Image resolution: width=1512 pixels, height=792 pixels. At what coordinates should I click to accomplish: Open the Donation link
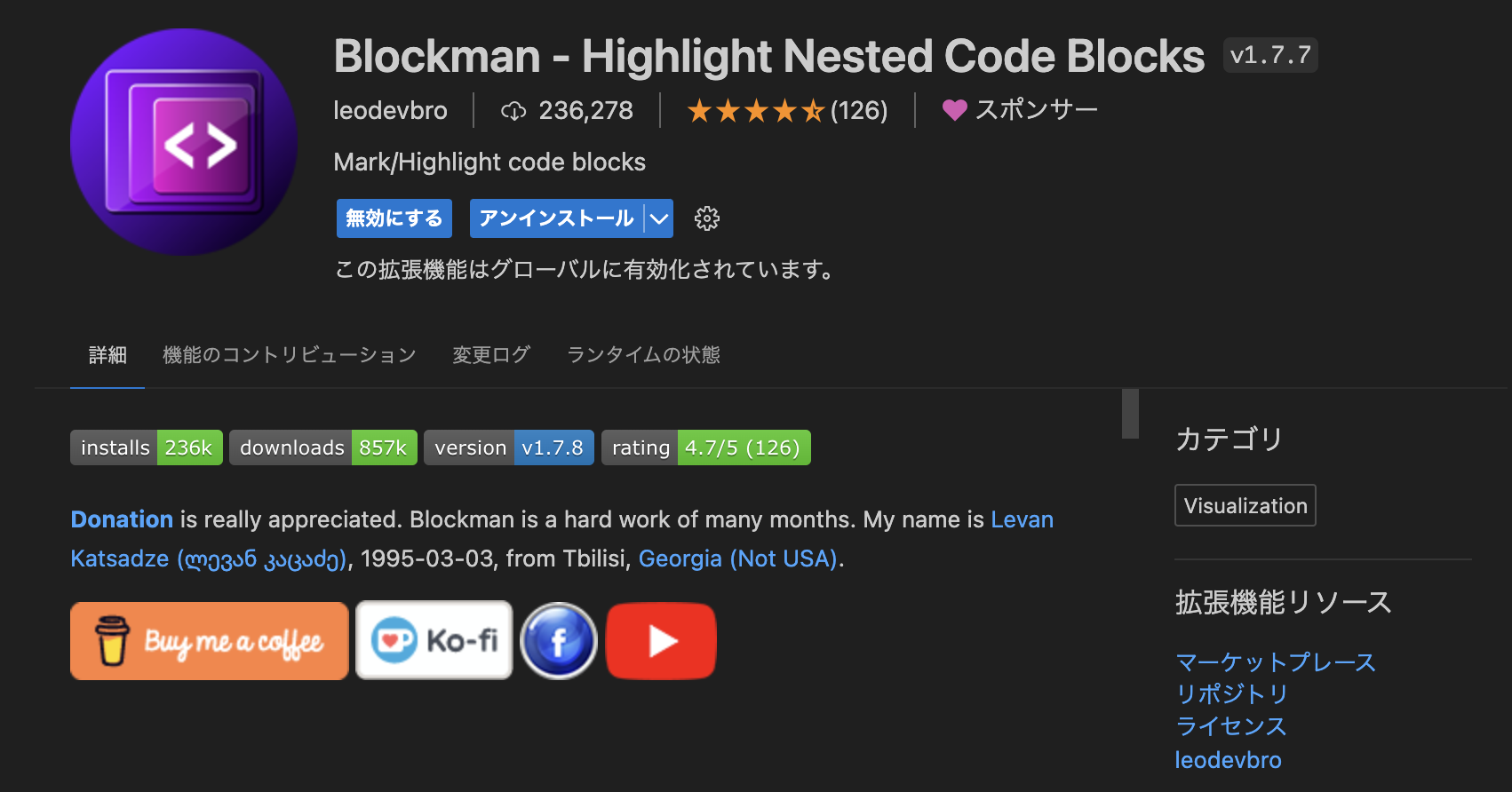point(122,519)
